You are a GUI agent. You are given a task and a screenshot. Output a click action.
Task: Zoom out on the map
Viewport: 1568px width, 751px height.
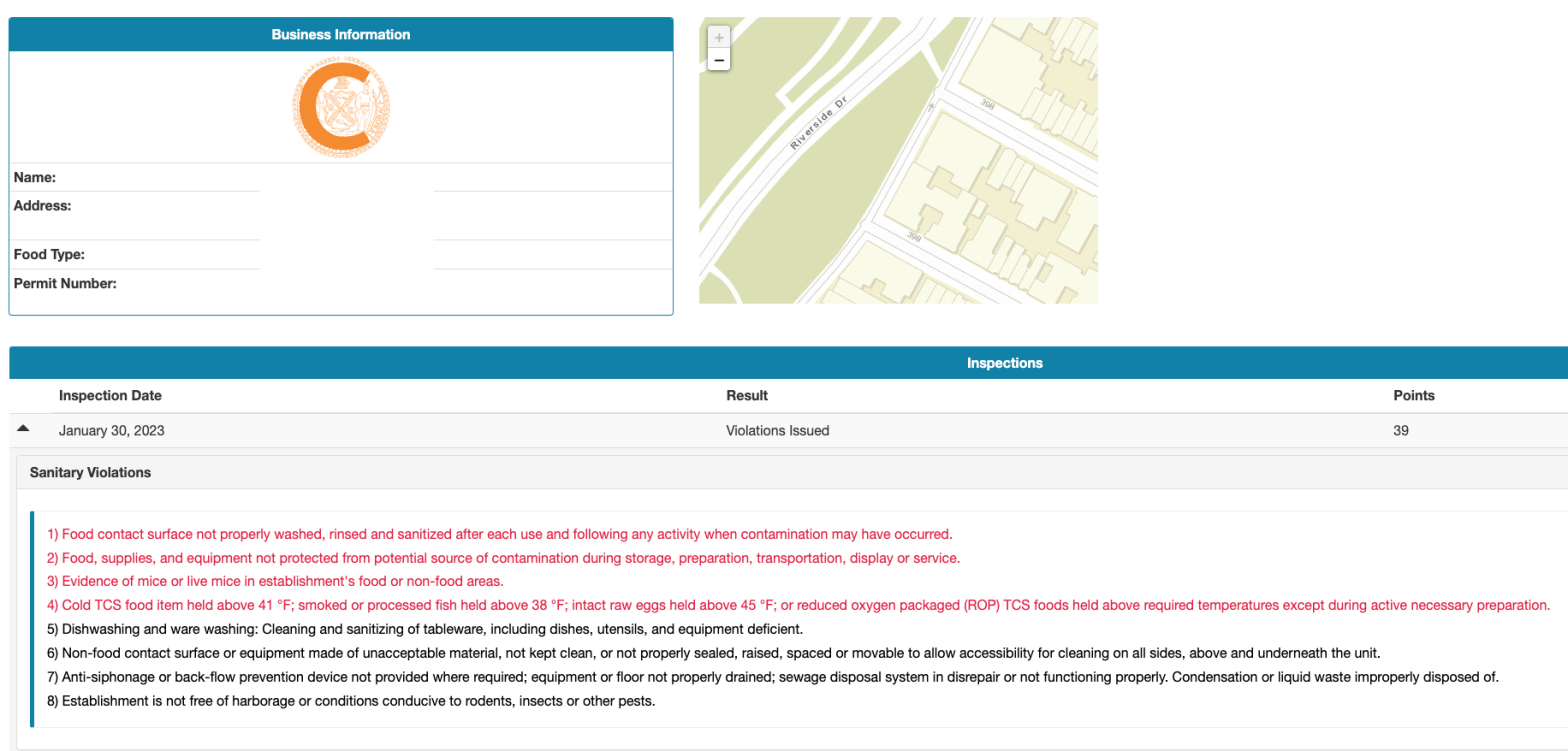[718, 60]
